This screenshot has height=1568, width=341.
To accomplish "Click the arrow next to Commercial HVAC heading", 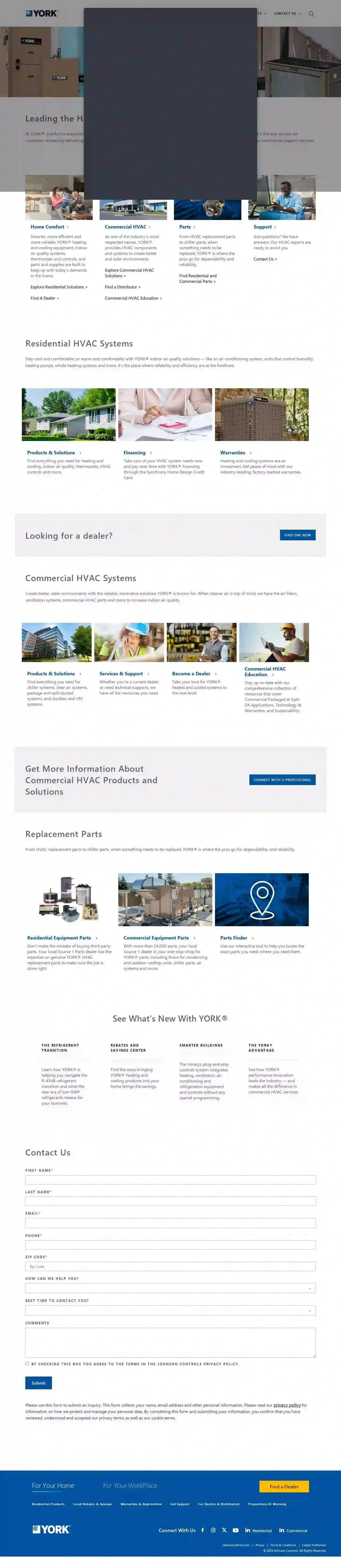I will (150, 227).
